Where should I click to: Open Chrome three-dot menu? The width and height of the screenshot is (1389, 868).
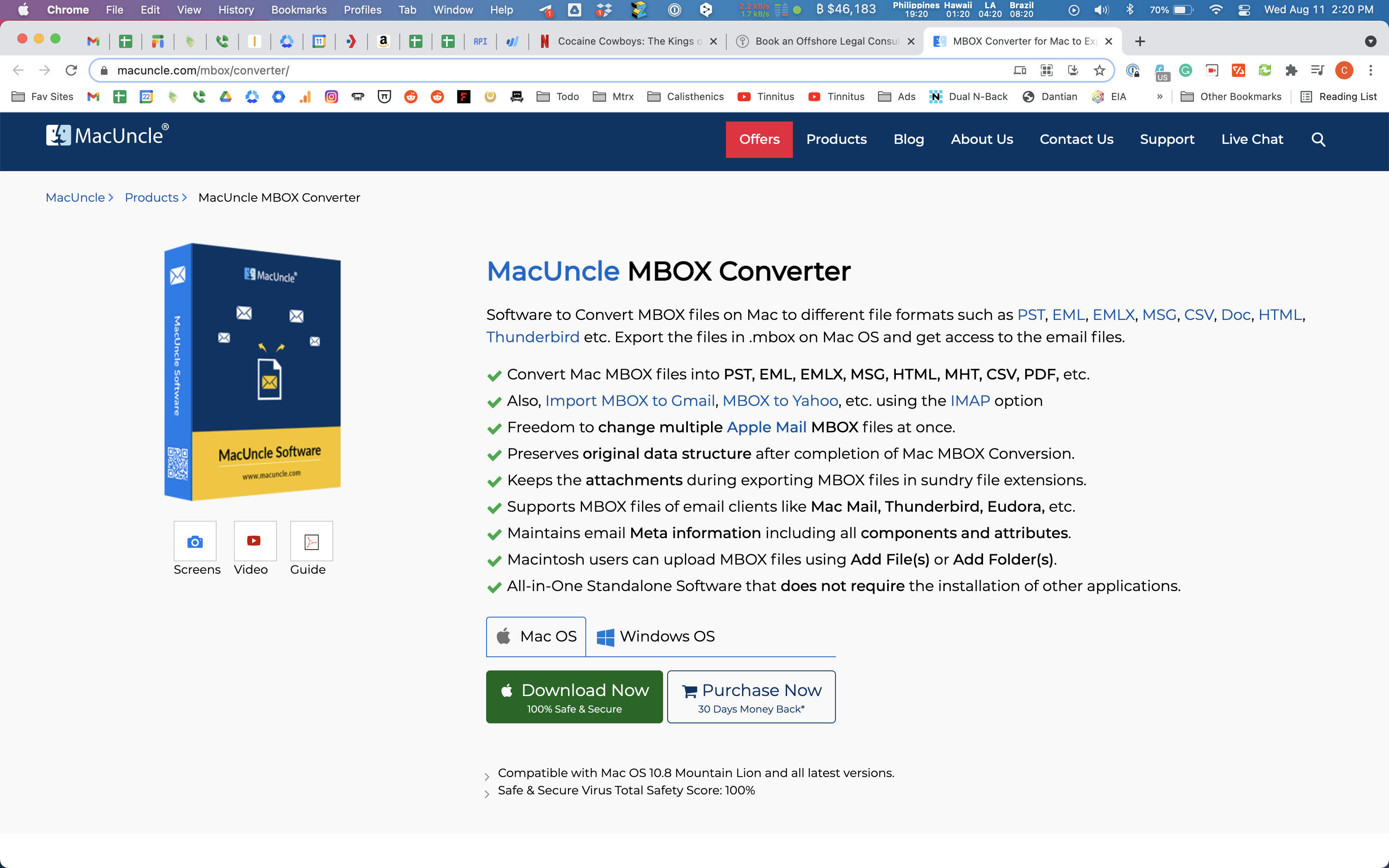[x=1371, y=71]
